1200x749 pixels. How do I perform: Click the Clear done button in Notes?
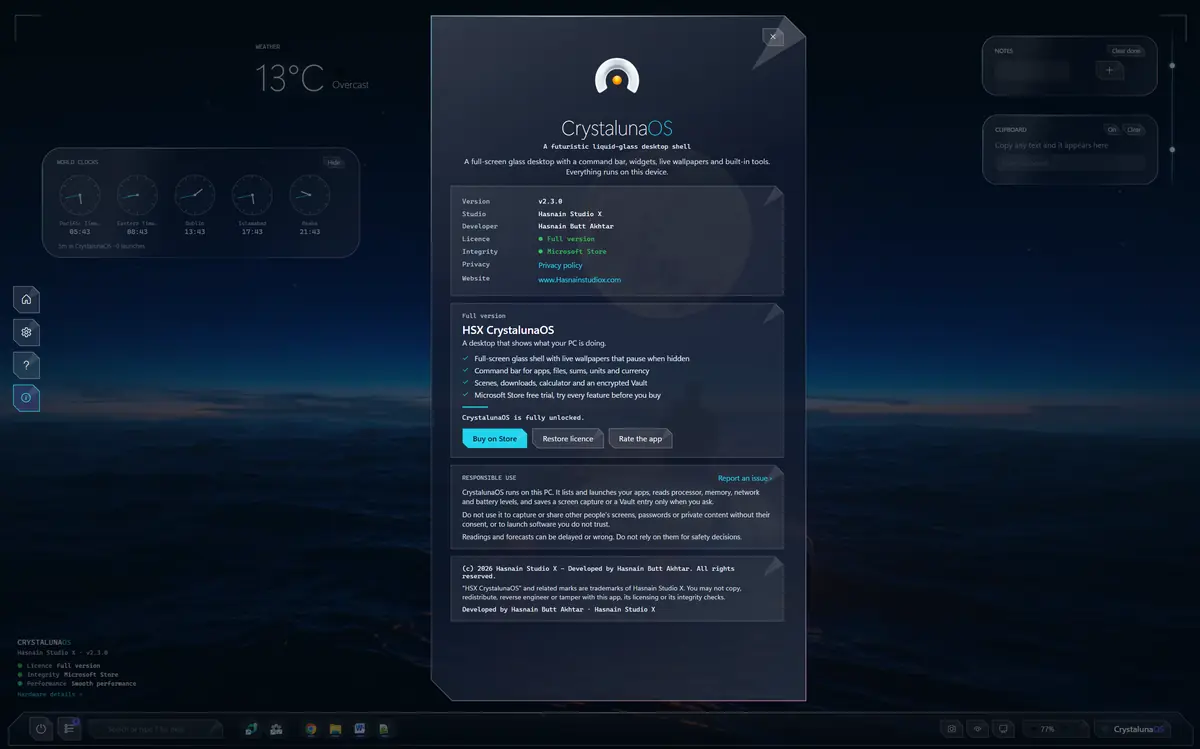(1126, 50)
